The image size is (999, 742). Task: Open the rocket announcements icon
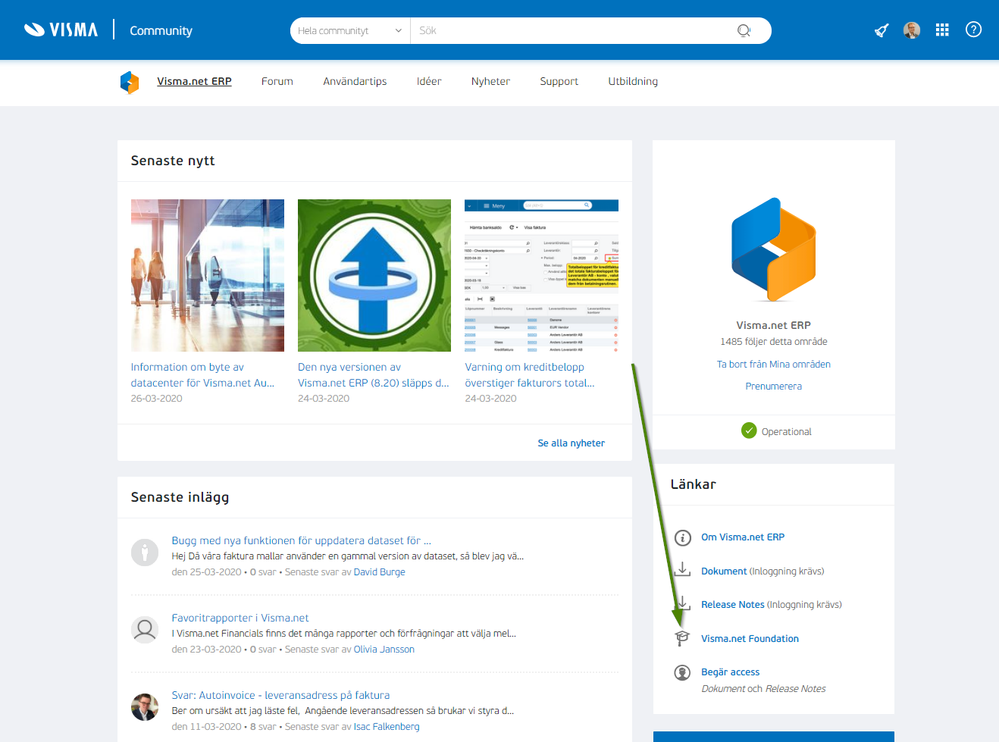(x=881, y=30)
